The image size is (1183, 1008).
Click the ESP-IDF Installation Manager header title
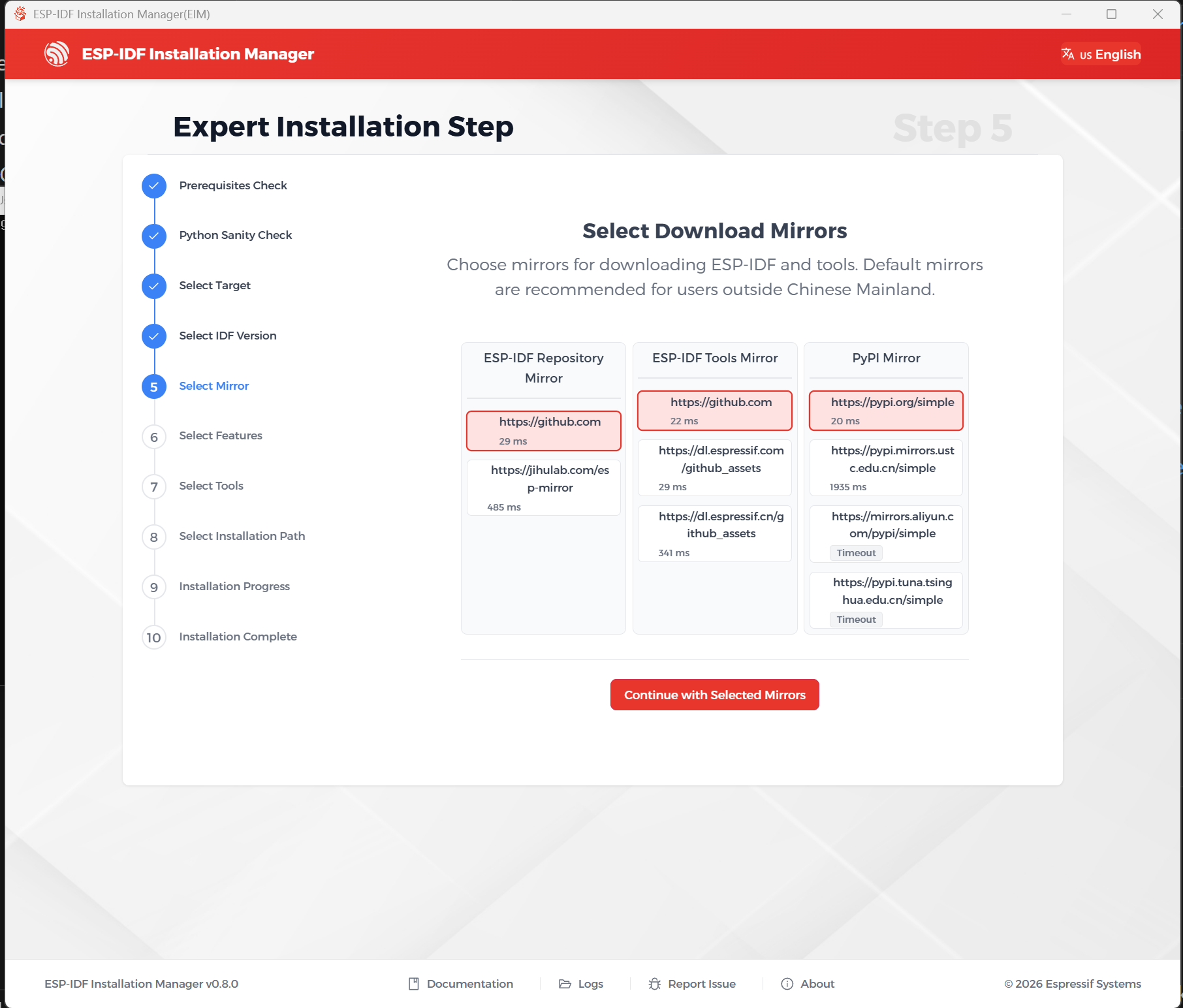[x=198, y=54]
